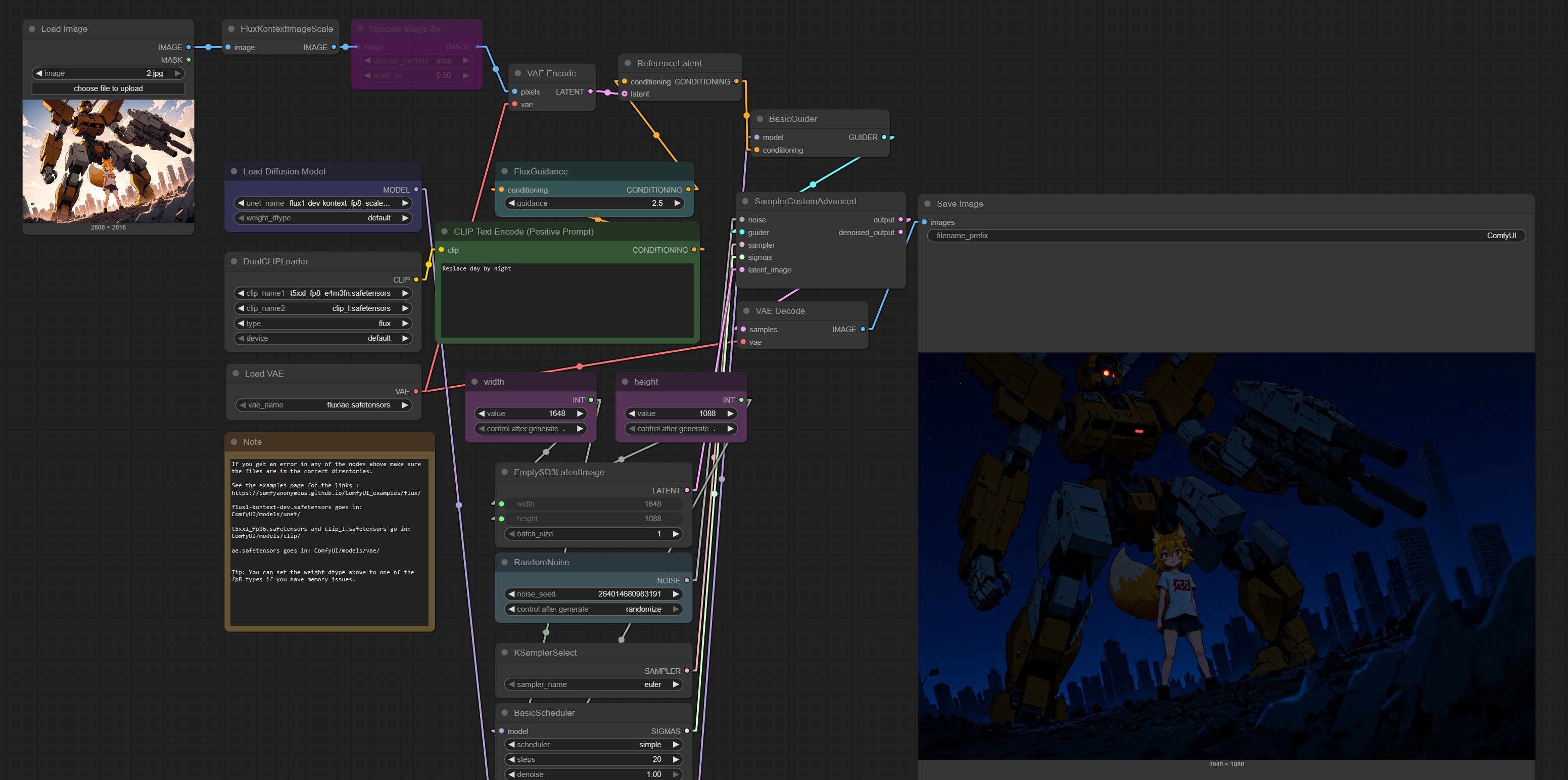Toggle collapse of the Note node

[234, 441]
